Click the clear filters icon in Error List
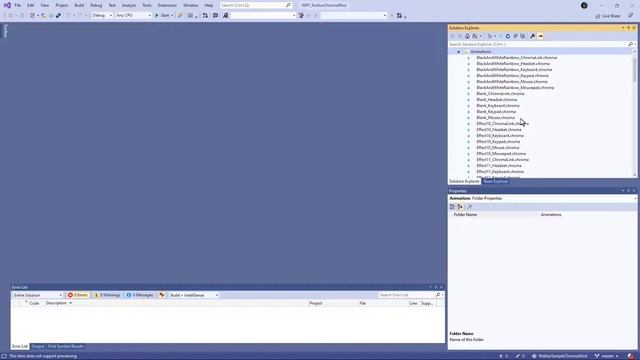 (162, 295)
